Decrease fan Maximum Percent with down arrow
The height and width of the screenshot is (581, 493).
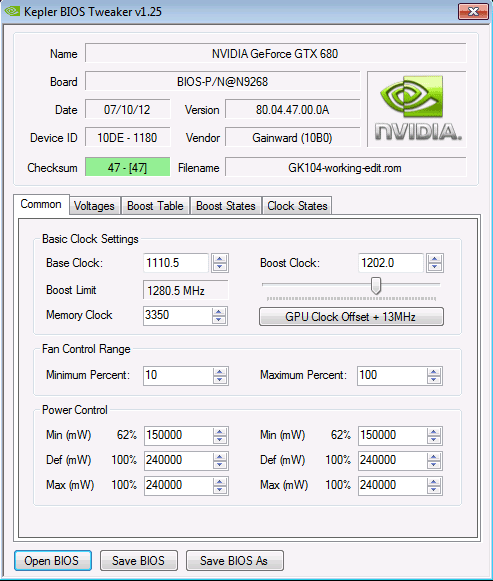[x=434, y=379]
